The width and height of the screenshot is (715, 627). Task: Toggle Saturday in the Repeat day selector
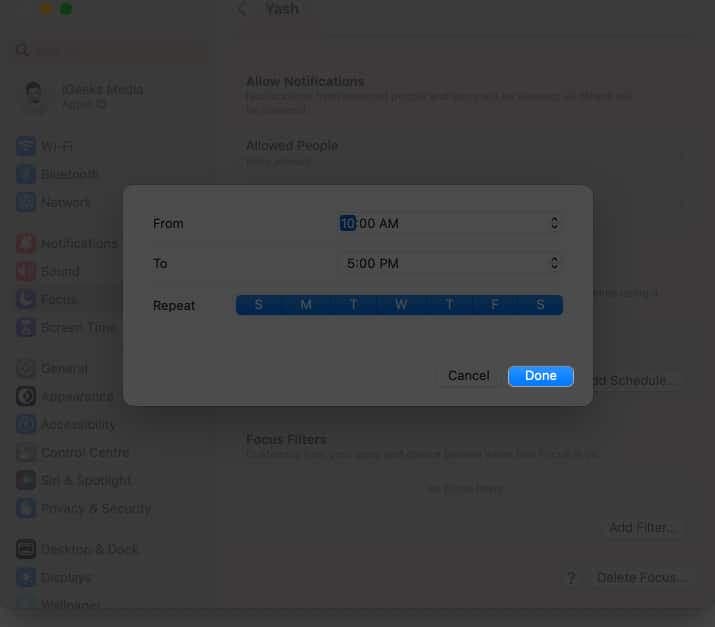540,305
